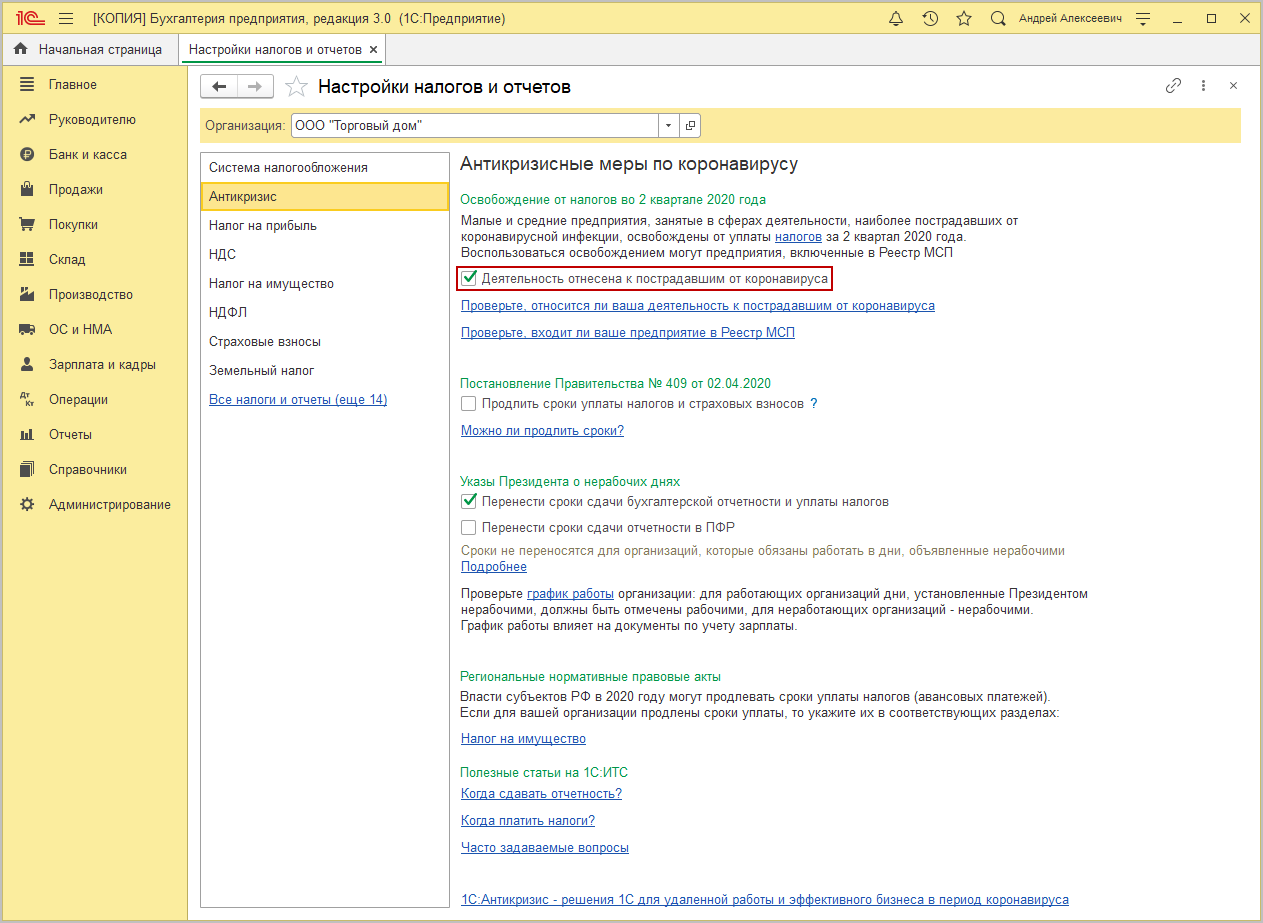Click the Организация input field
The height and width of the screenshot is (923, 1263).
[474, 126]
